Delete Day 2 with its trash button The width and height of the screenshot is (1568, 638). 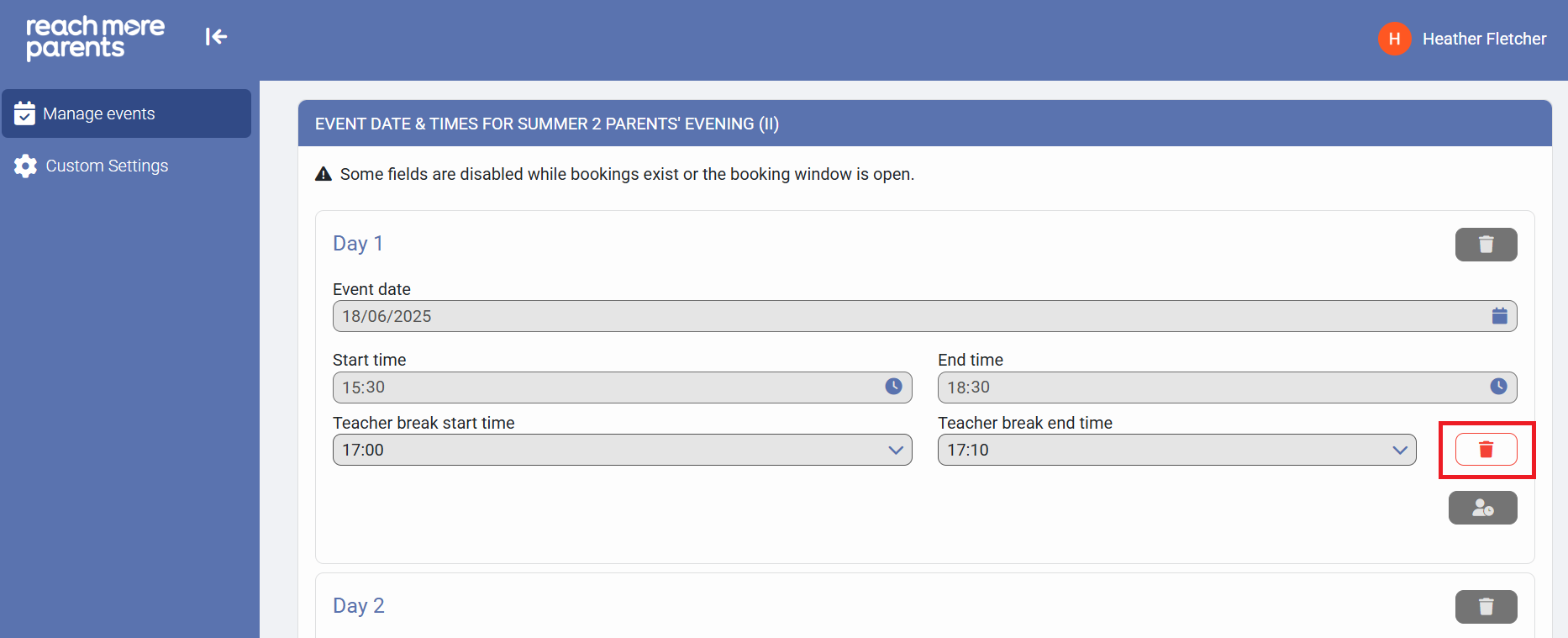pyautogui.click(x=1486, y=606)
